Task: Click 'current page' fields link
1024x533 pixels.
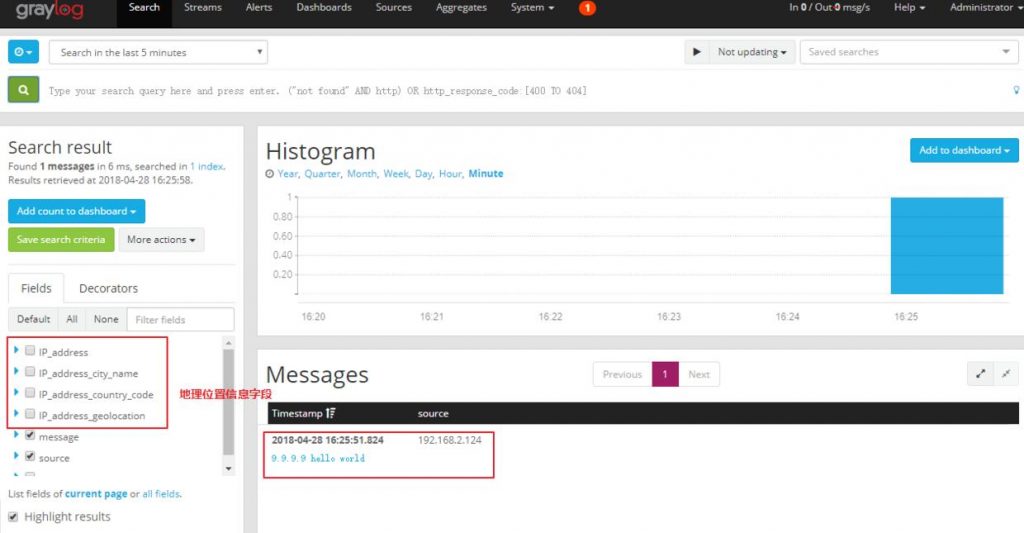Action: tap(96, 494)
